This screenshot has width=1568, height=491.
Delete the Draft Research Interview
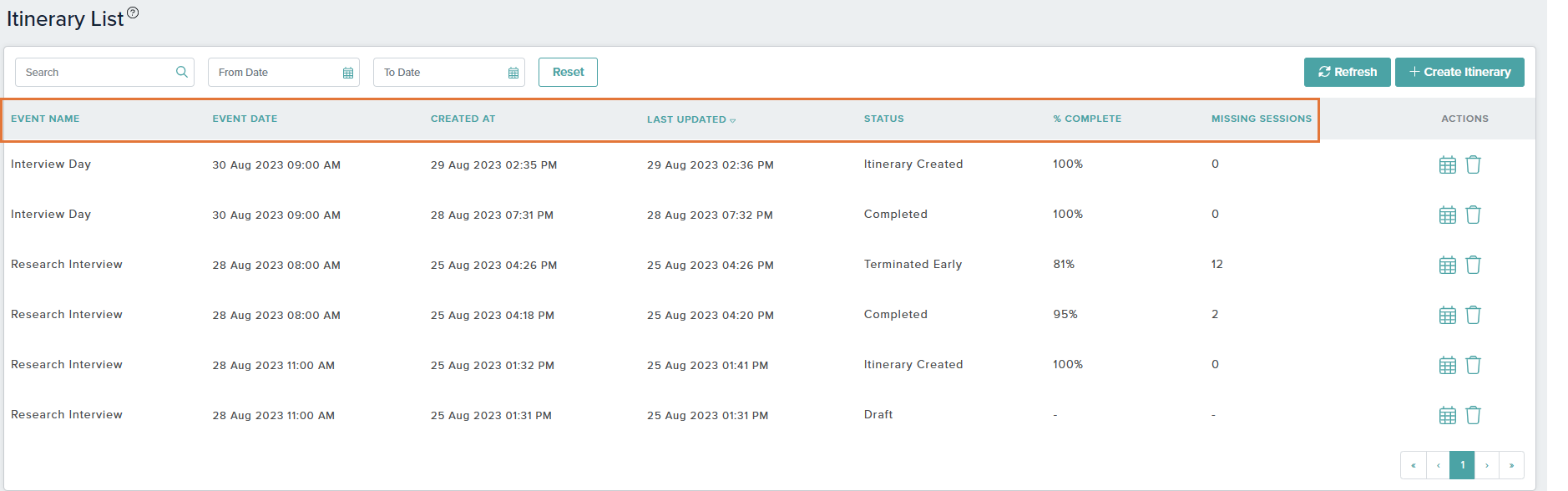pyautogui.click(x=1474, y=415)
